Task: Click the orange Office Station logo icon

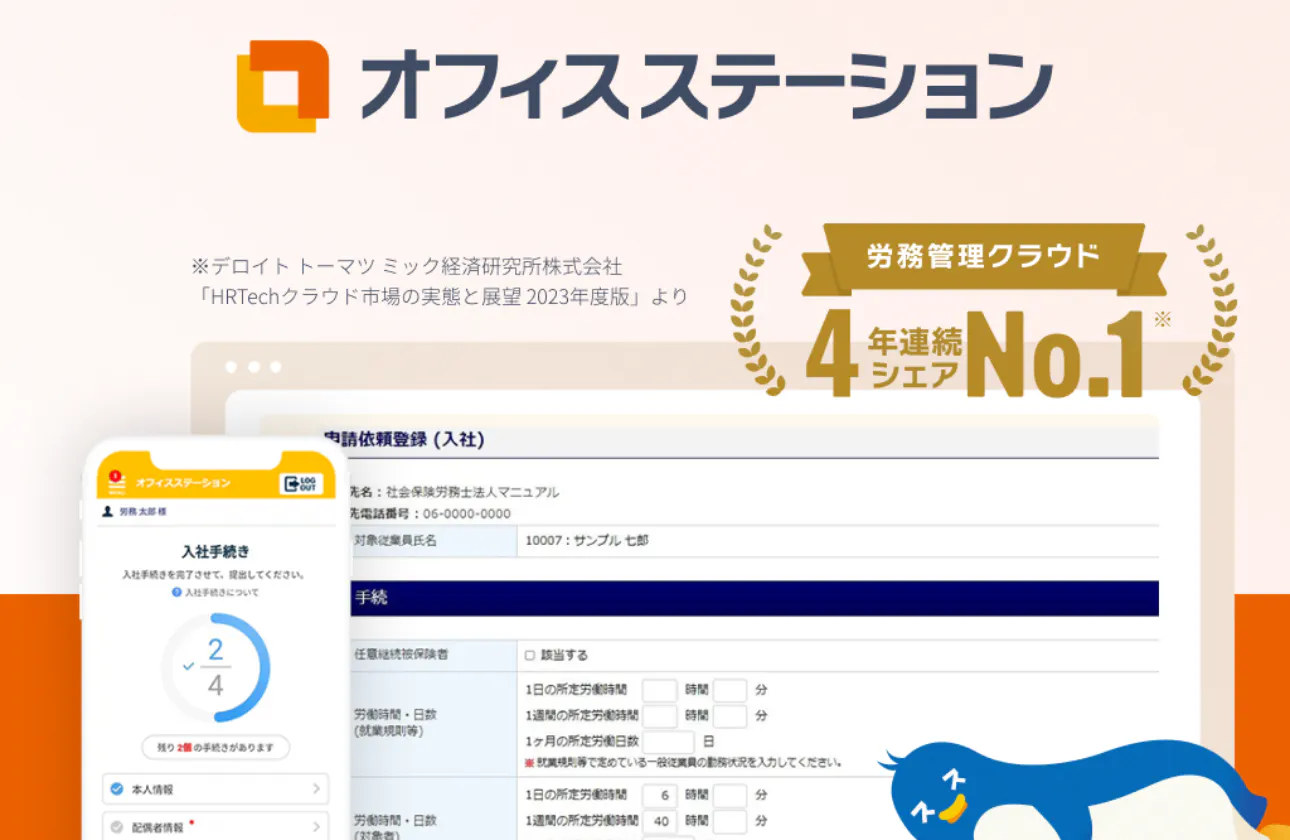Action: tap(283, 86)
